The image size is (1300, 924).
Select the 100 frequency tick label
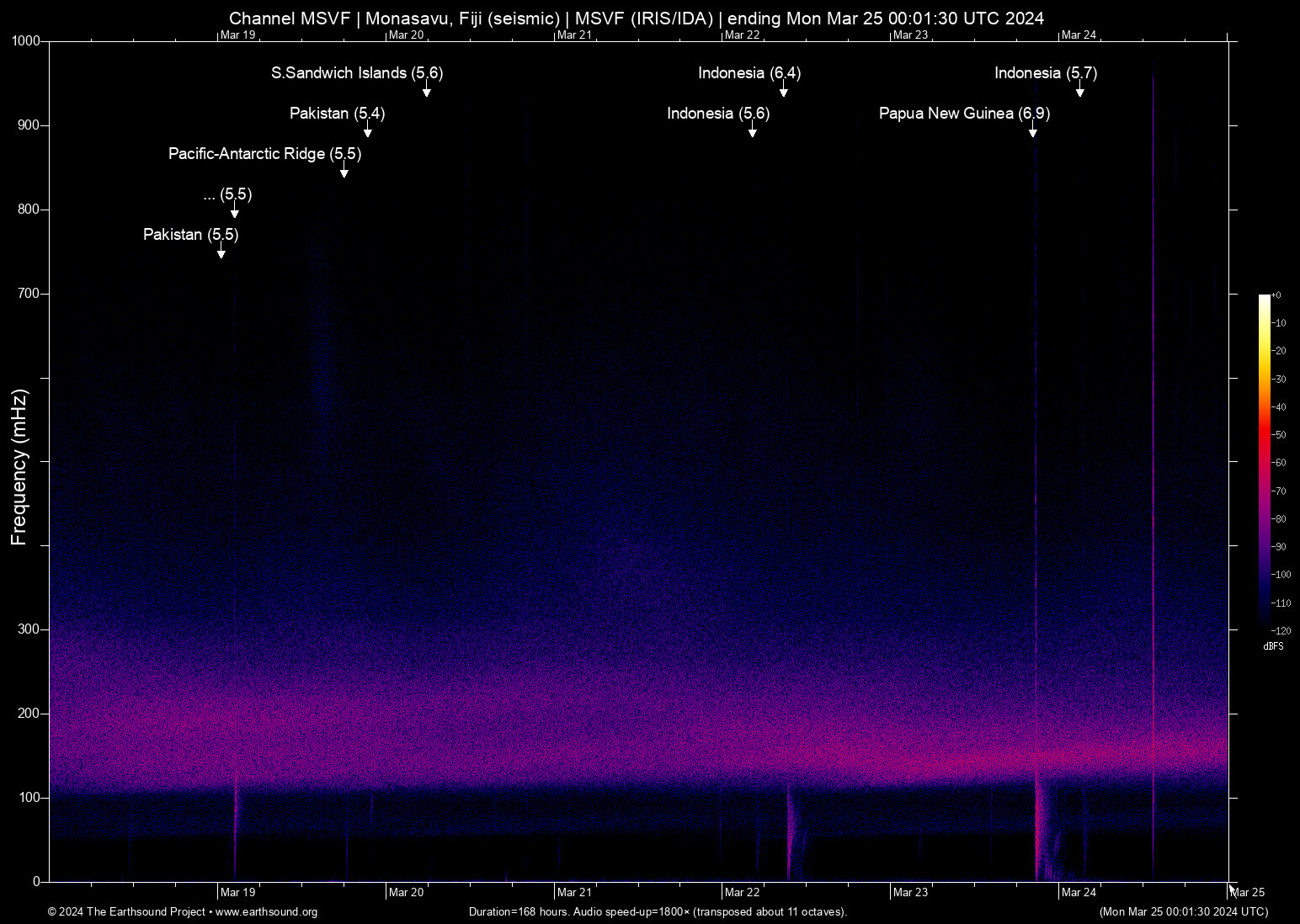[x=29, y=798]
